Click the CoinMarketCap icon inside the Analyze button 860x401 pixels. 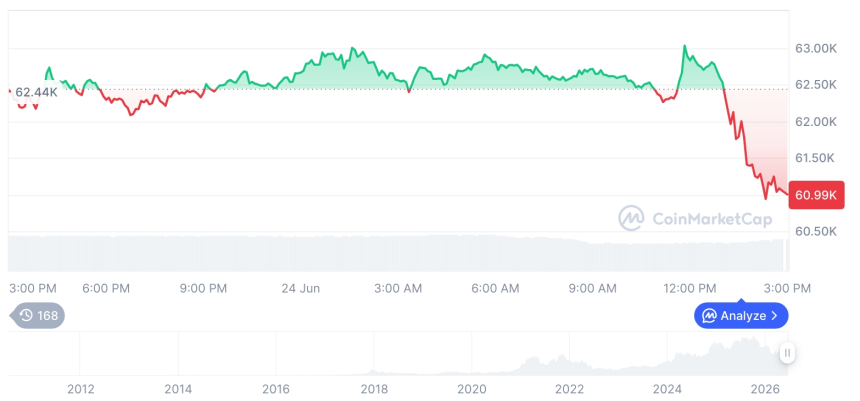[x=709, y=315]
